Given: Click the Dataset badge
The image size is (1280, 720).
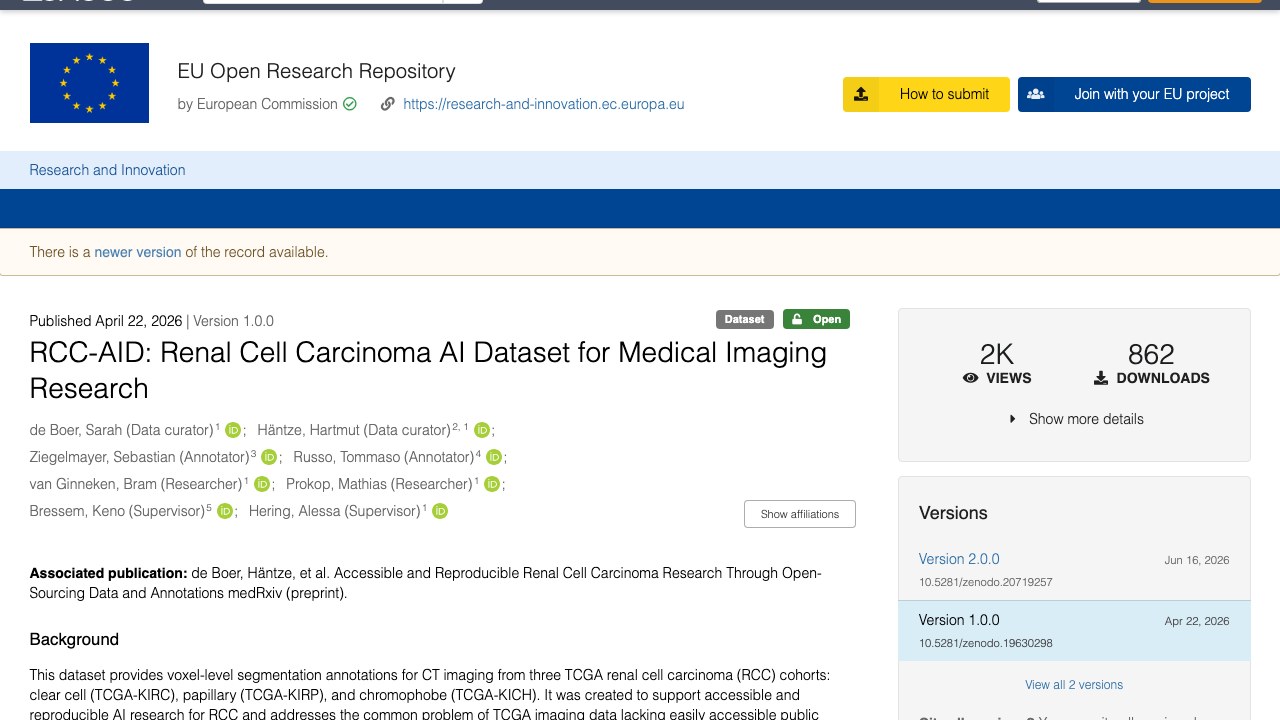Looking at the screenshot, I should click(x=745, y=319).
